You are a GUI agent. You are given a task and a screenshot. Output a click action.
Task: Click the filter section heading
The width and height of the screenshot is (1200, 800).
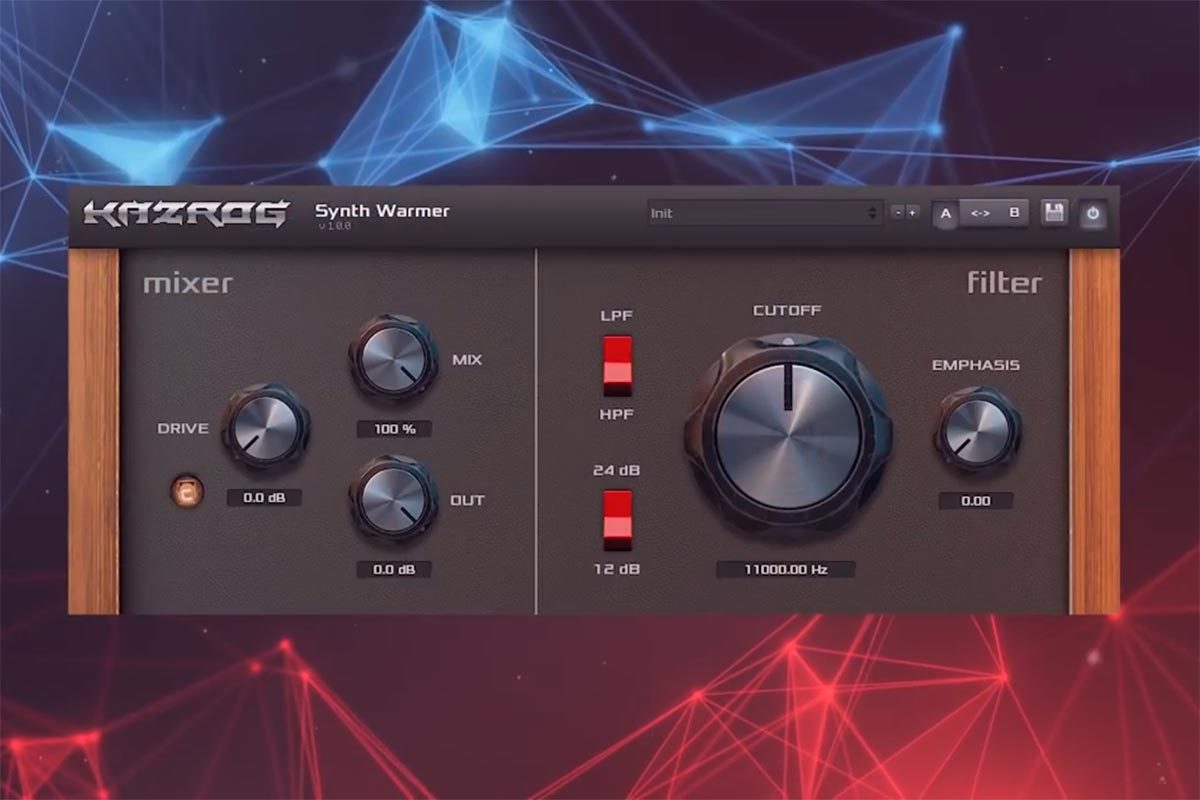(x=1004, y=283)
